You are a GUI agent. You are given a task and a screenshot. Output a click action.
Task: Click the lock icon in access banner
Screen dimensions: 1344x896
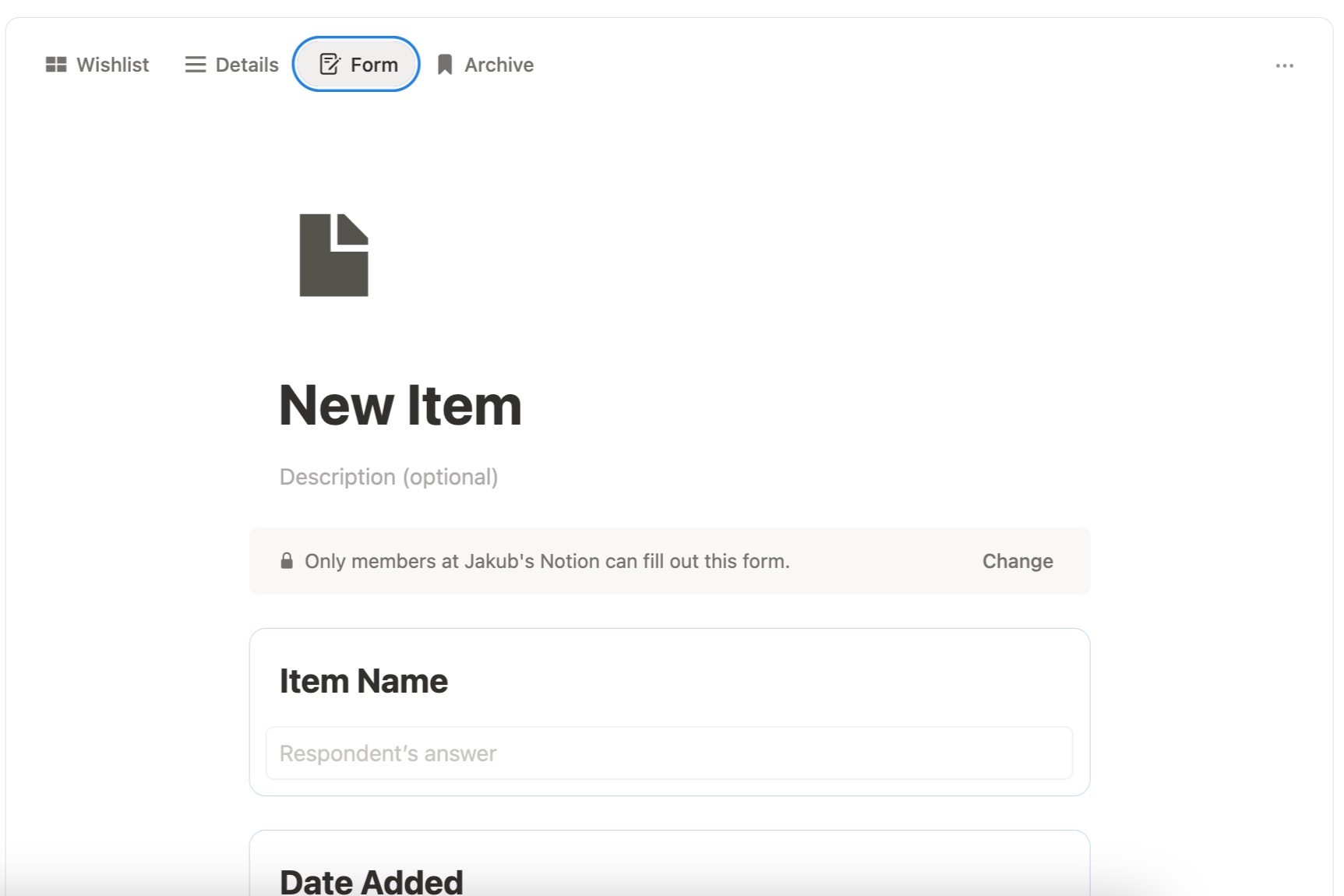pyautogui.click(x=287, y=561)
